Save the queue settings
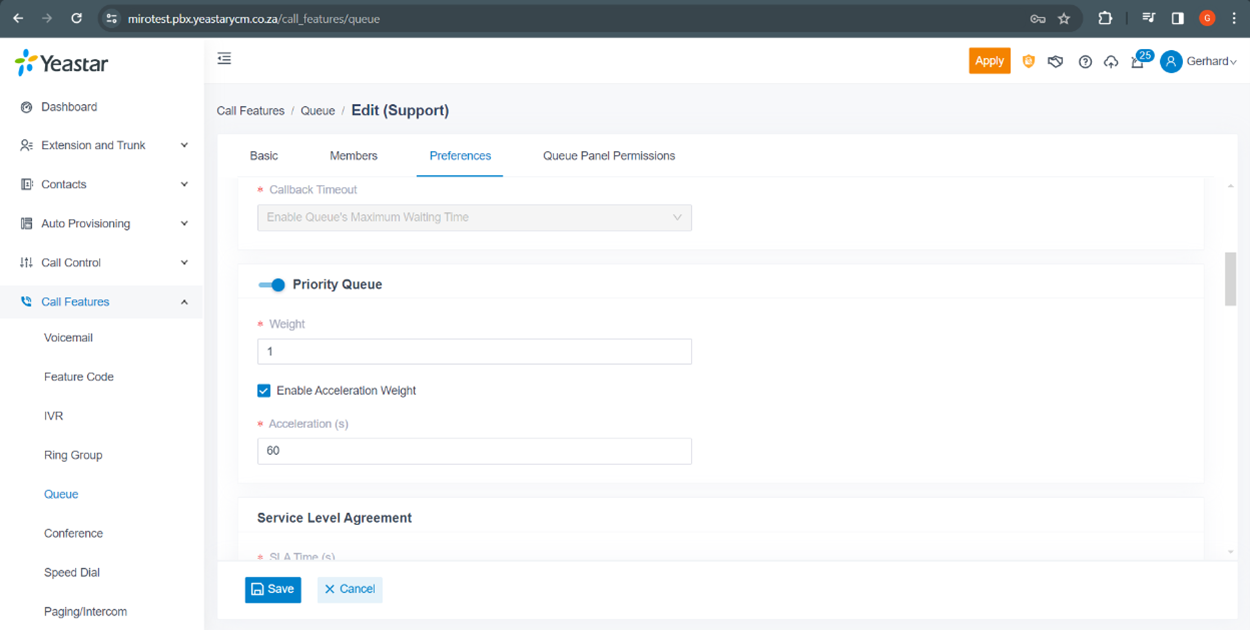Screen dimensions: 1250x630 (273, 590)
